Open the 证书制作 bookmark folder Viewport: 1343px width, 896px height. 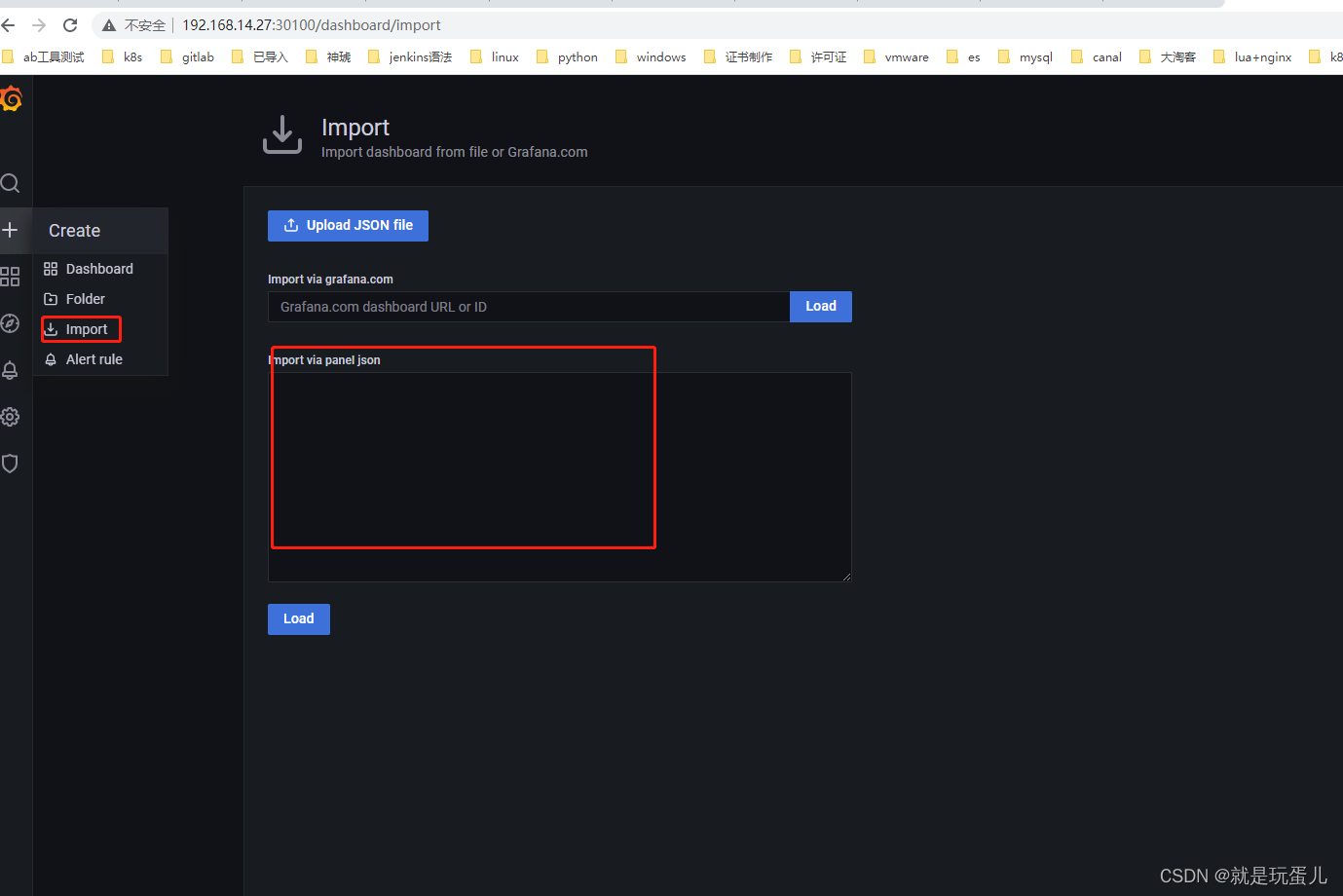tap(738, 57)
